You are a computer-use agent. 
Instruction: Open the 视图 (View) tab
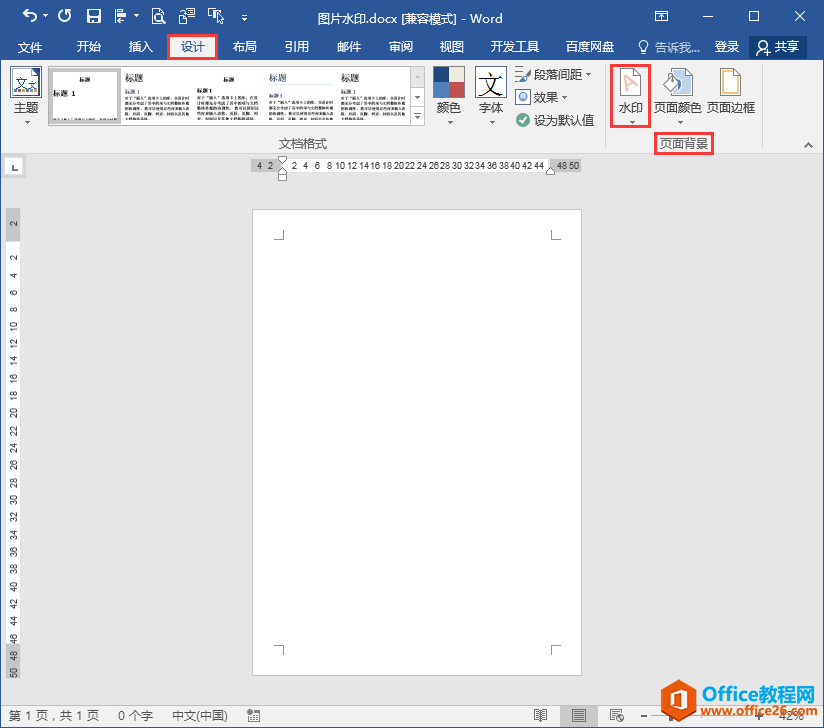pyautogui.click(x=451, y=47)
